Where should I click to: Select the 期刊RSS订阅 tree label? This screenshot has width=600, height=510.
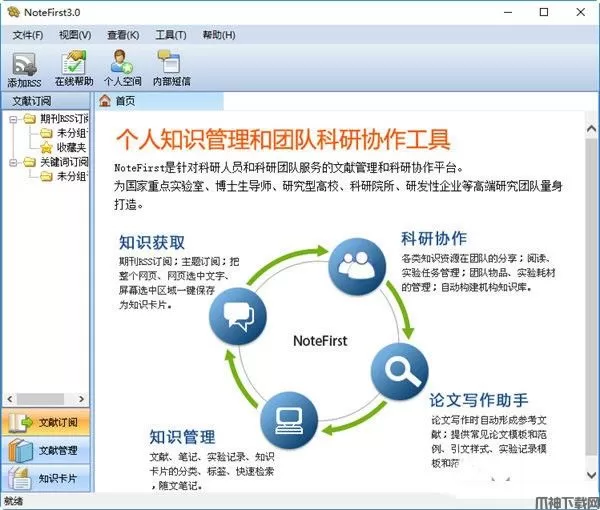(x=64, y=119)
